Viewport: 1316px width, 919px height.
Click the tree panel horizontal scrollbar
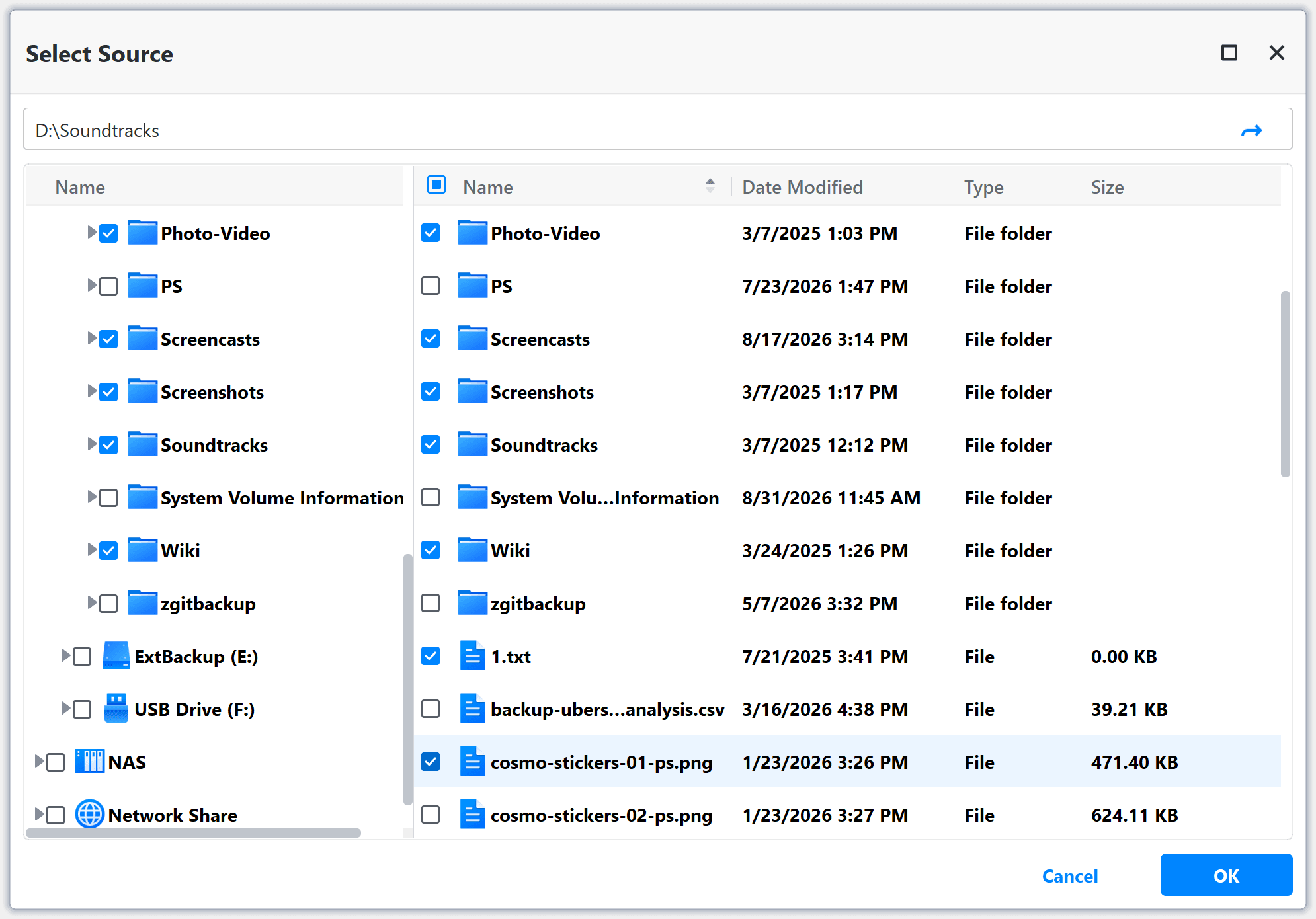point(193,833)
